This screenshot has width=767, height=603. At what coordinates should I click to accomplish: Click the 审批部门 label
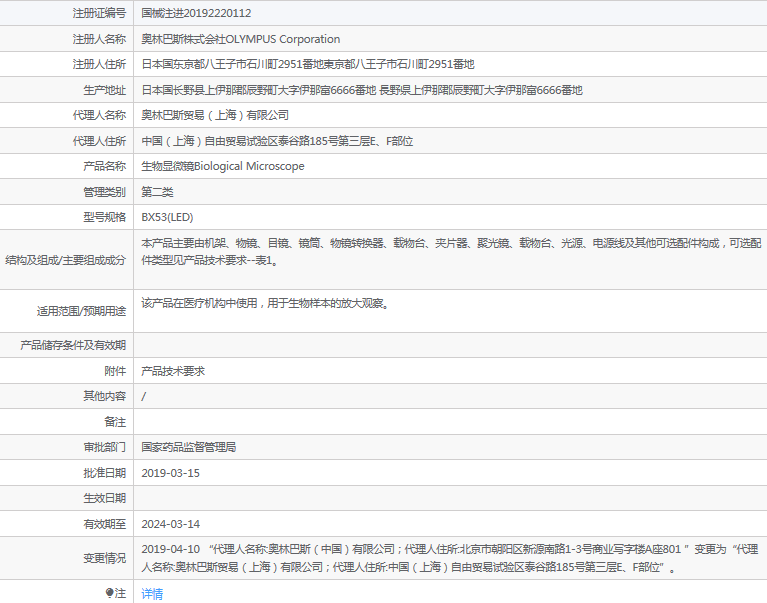coord(105,447)
